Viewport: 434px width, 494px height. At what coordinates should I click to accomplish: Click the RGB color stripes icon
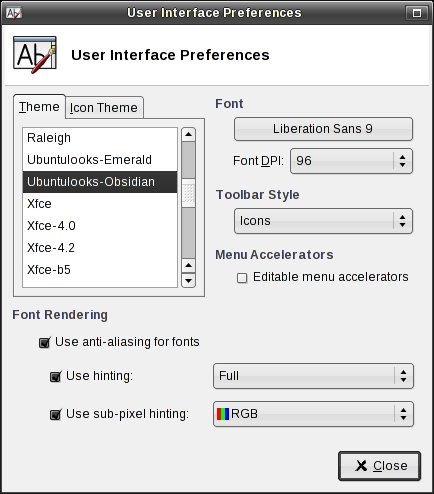(223, 414)
